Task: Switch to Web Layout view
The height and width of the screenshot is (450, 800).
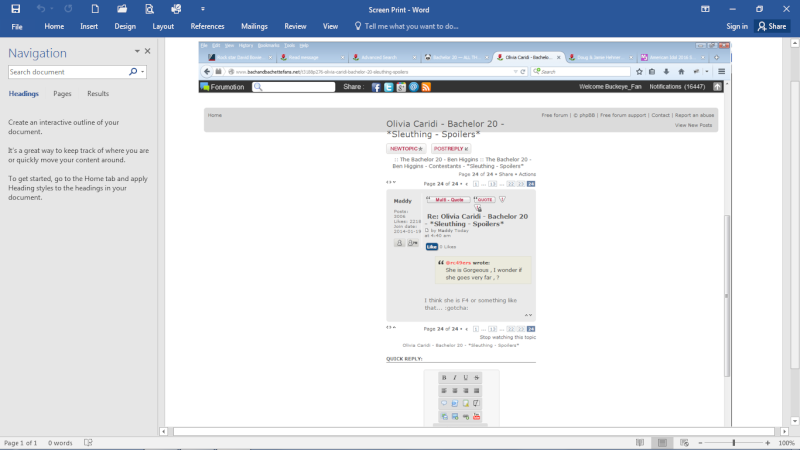Action: coord(685,443)
